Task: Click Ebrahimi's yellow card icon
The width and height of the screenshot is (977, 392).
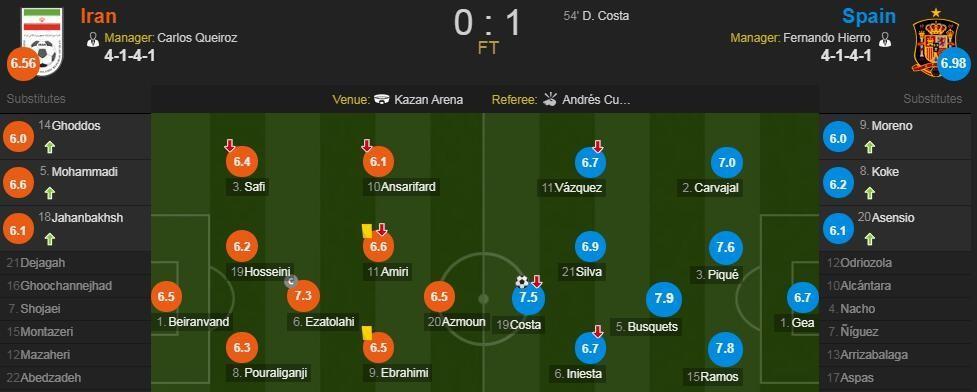Action: pos(366,333)
